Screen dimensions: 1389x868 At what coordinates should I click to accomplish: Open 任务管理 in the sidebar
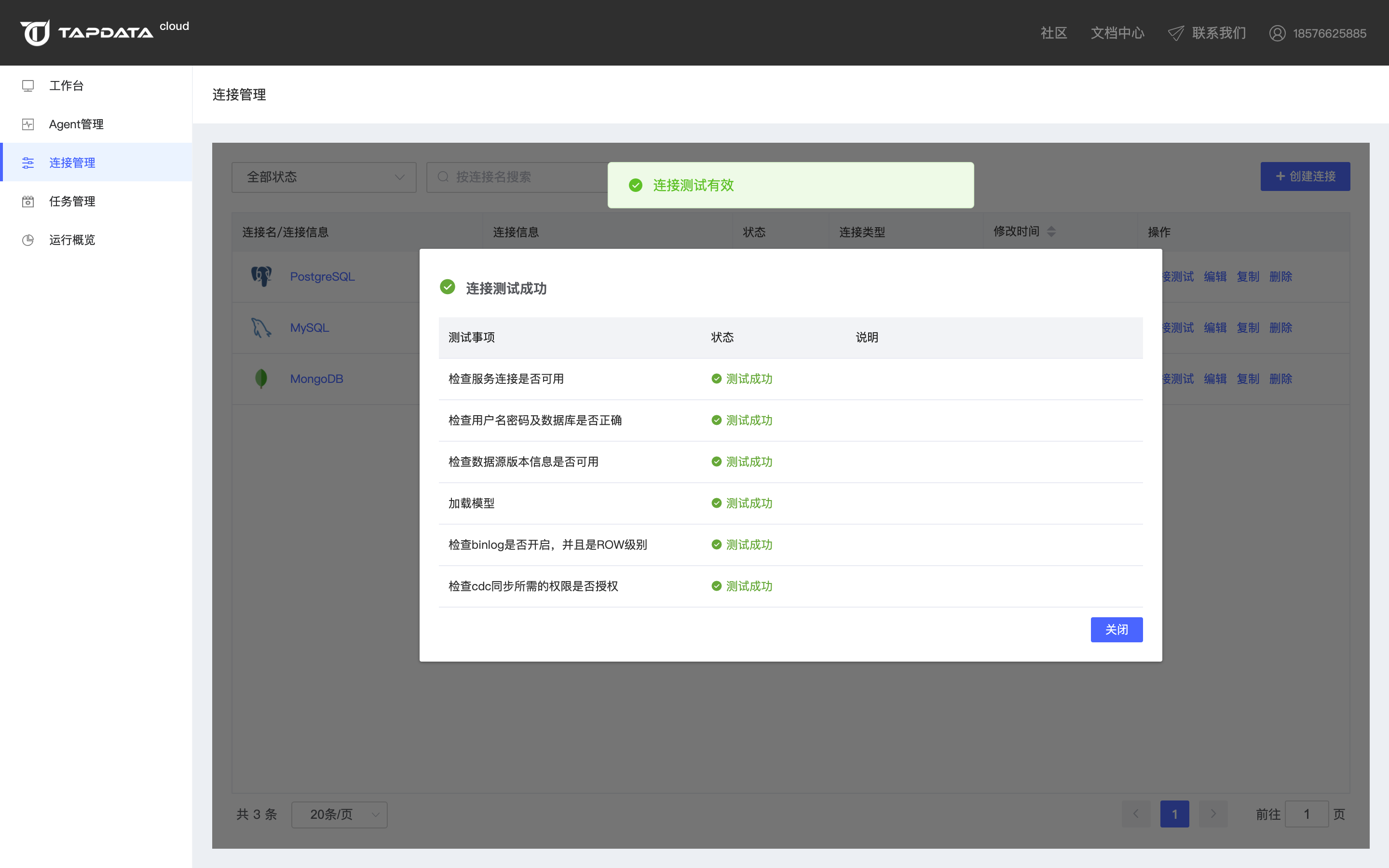tap(96, 201)
